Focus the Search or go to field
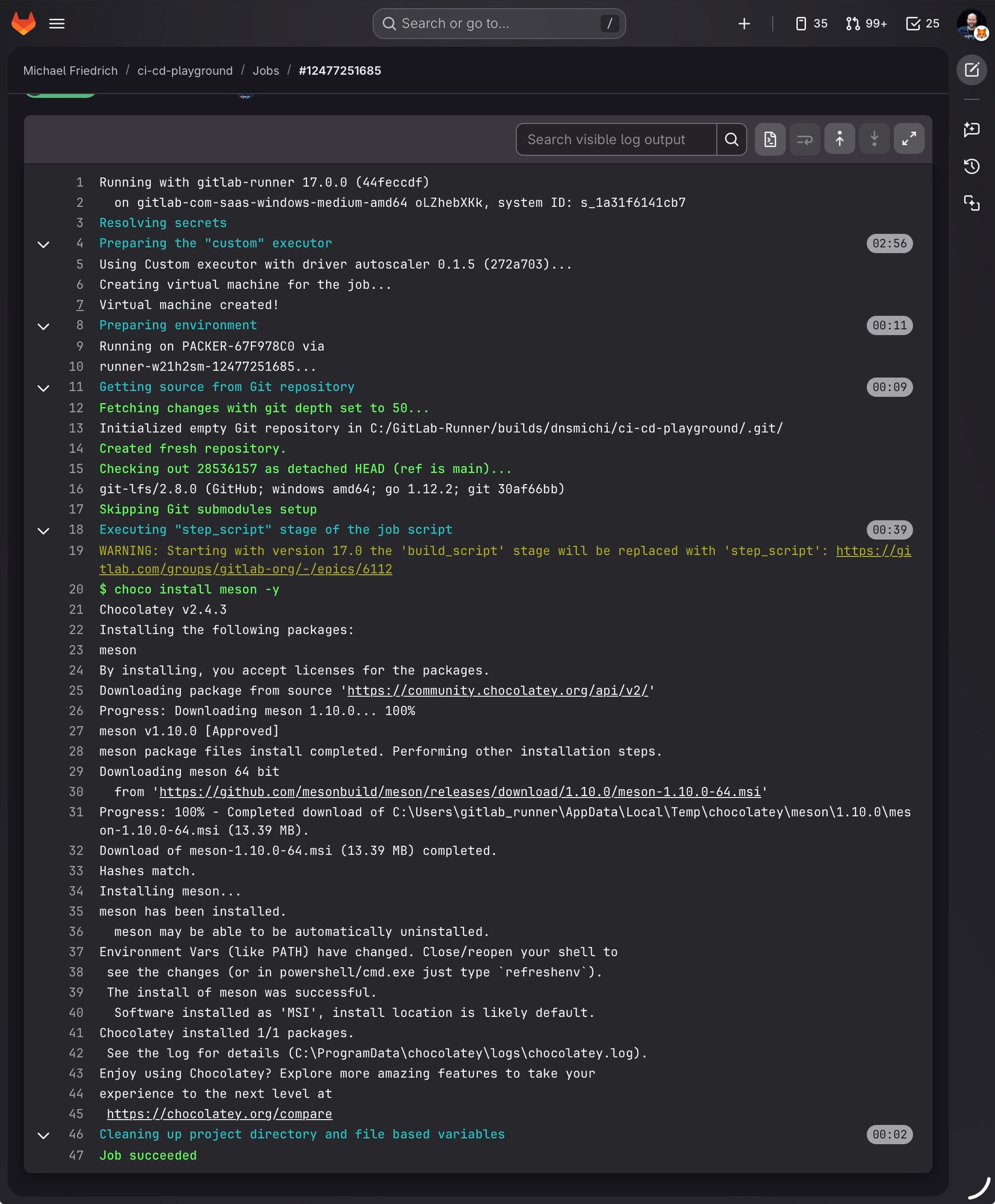995x1204 pixels. [499, 23]
